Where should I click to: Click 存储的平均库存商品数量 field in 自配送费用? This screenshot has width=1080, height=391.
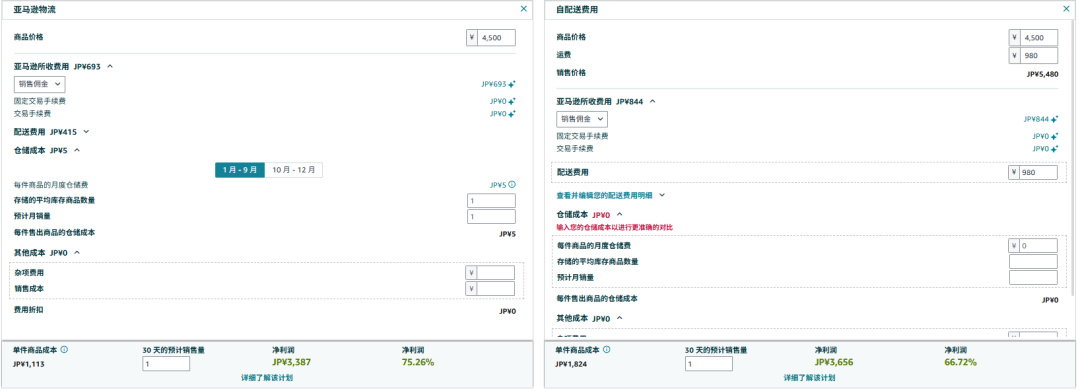[x=1033, y=262]
